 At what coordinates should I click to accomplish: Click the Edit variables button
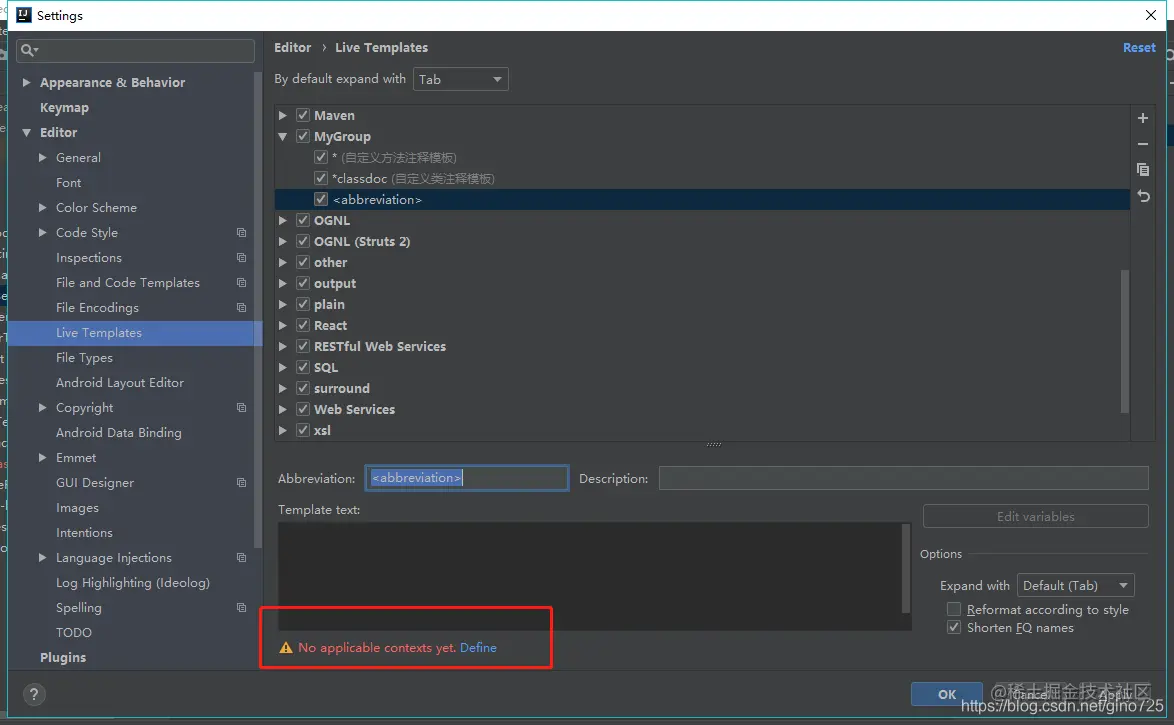pyautogui.click(x=1035, y=516)
